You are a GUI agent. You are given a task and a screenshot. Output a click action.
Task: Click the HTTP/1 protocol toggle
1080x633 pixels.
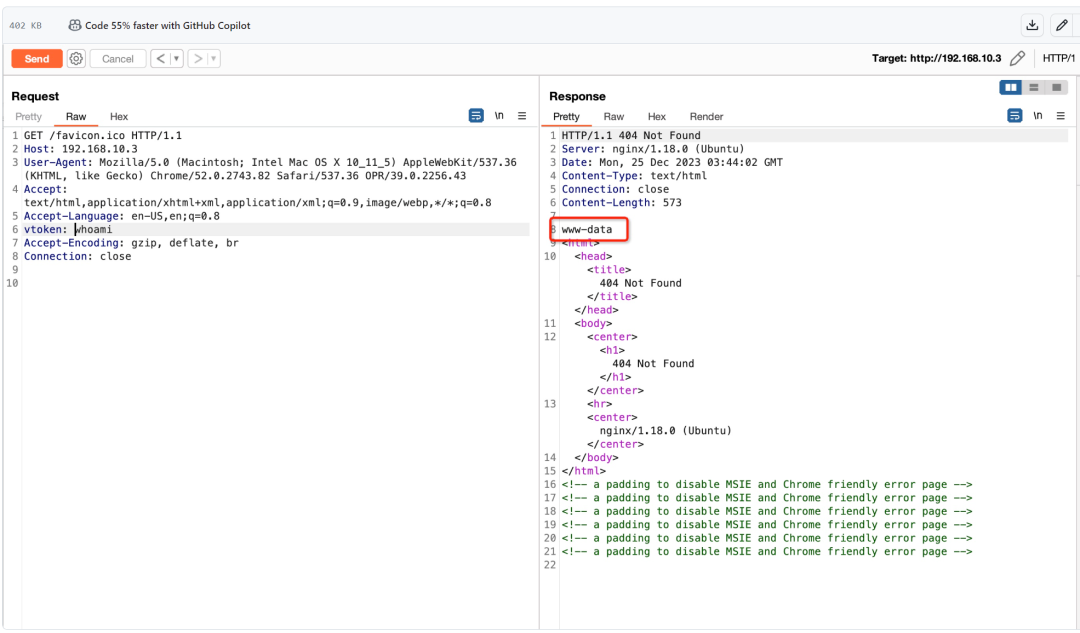[x=1058, y=59]
